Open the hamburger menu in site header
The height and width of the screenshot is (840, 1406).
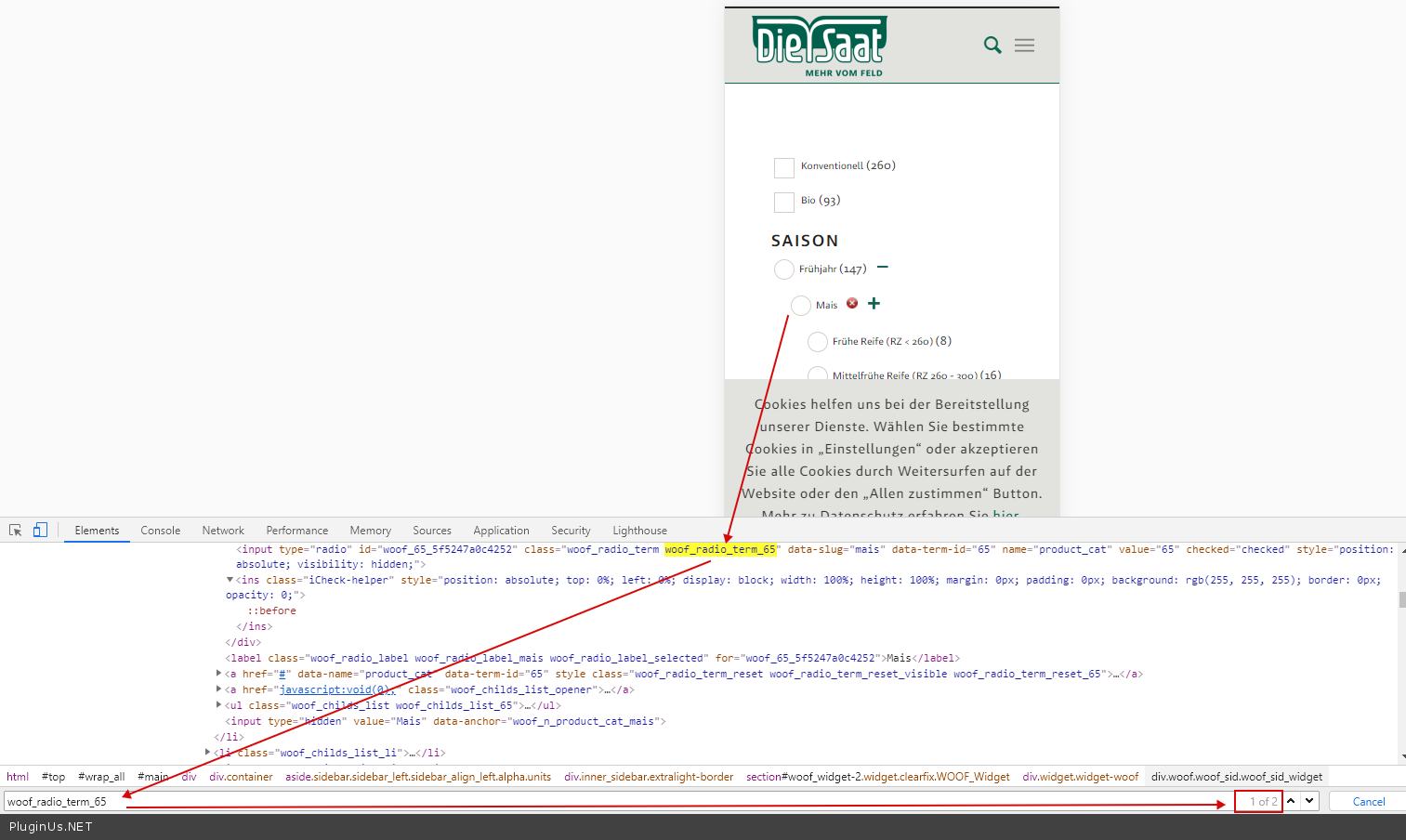click(1024, 46)
